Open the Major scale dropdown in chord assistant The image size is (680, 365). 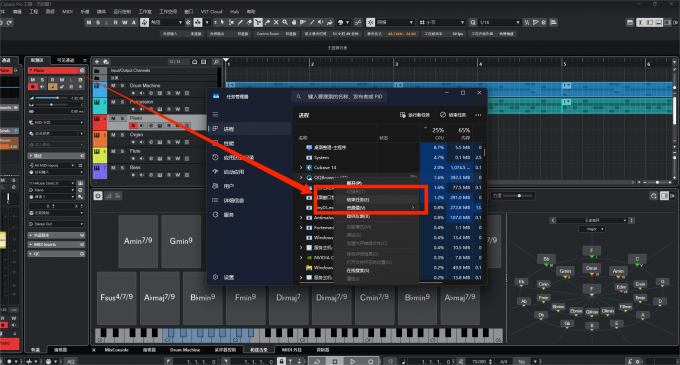pyautogui.click(x=592, y=229)
